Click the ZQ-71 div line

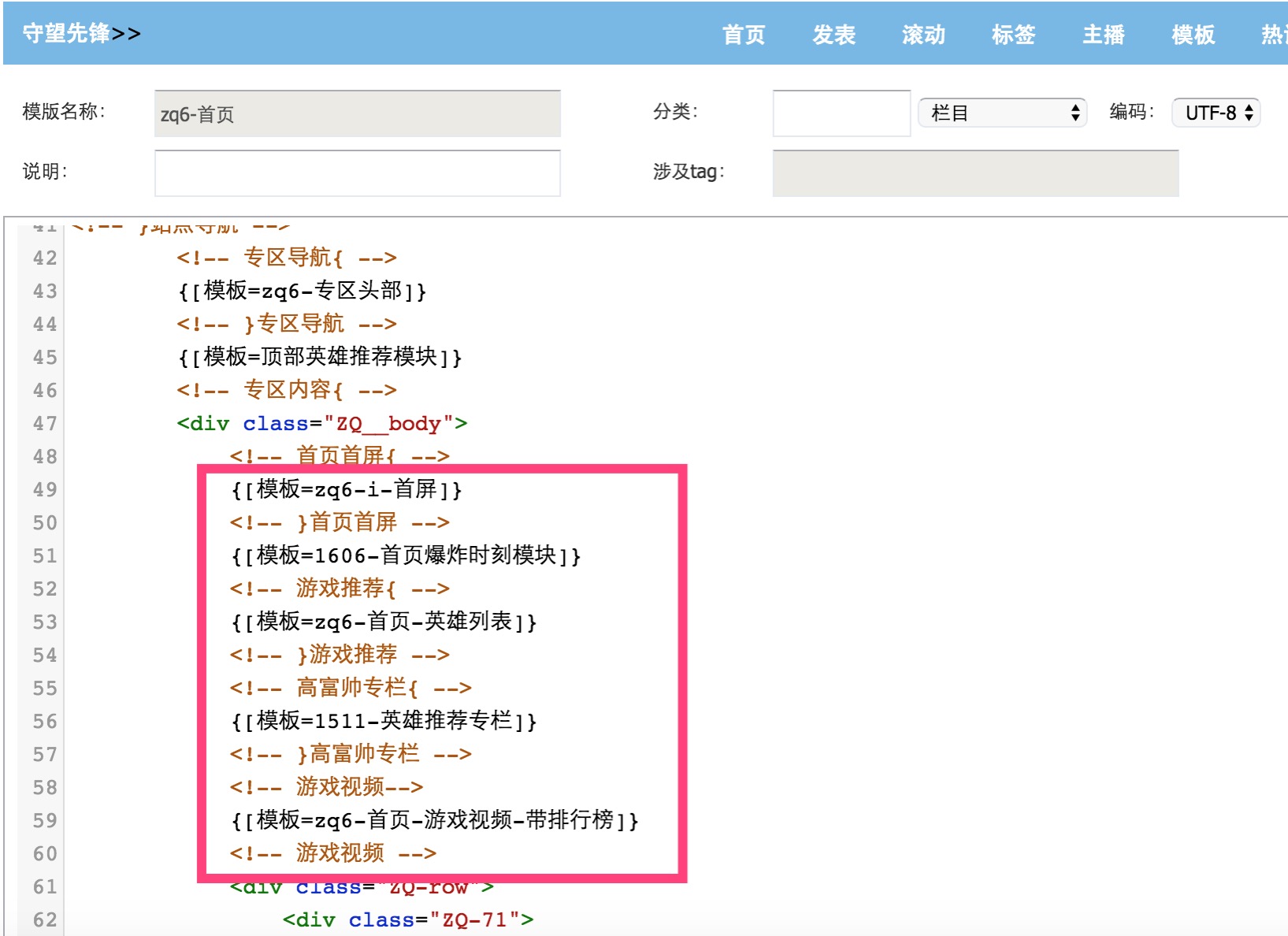(x=408, y=920)
